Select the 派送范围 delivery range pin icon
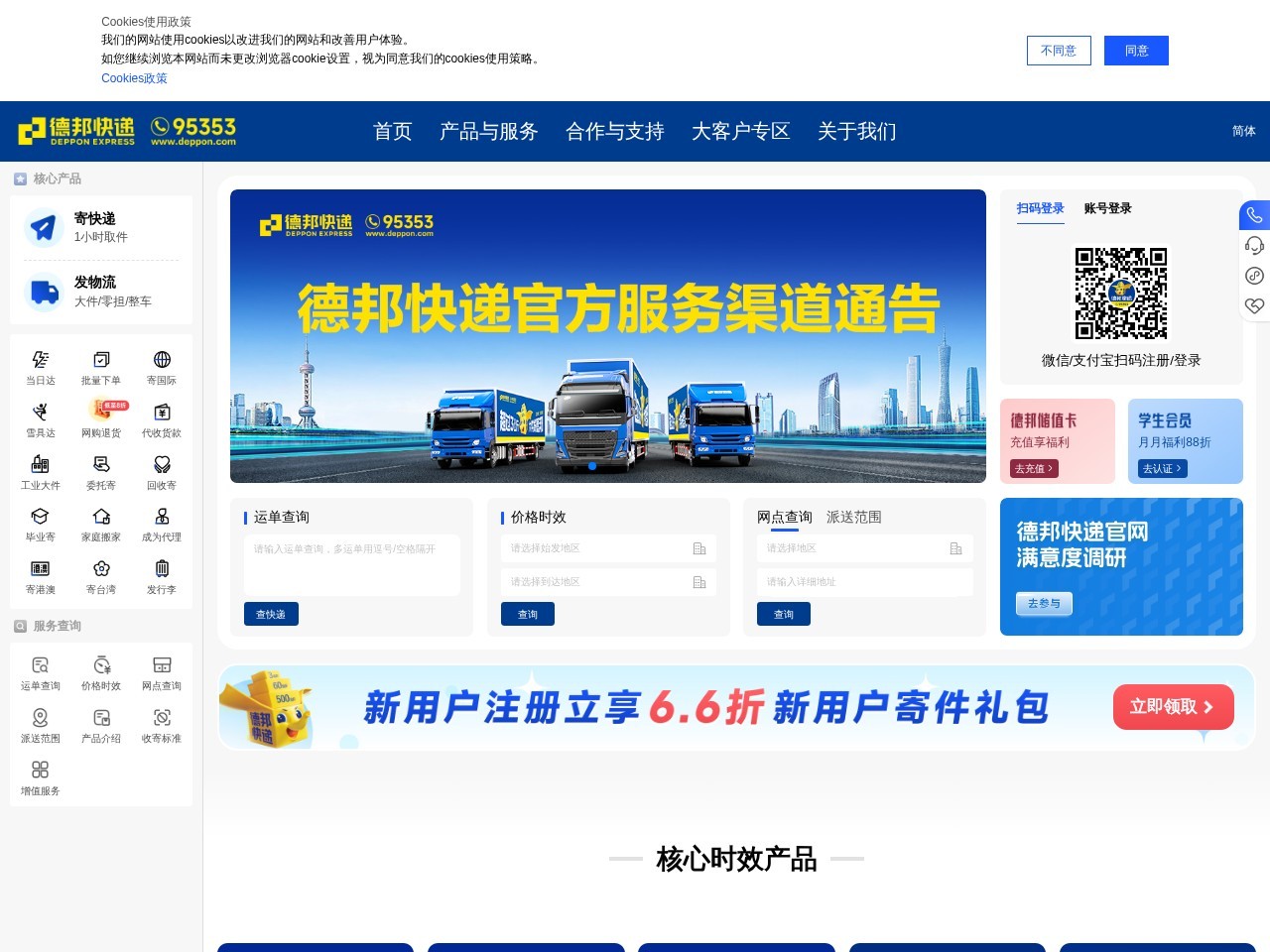 coord(41,717)
